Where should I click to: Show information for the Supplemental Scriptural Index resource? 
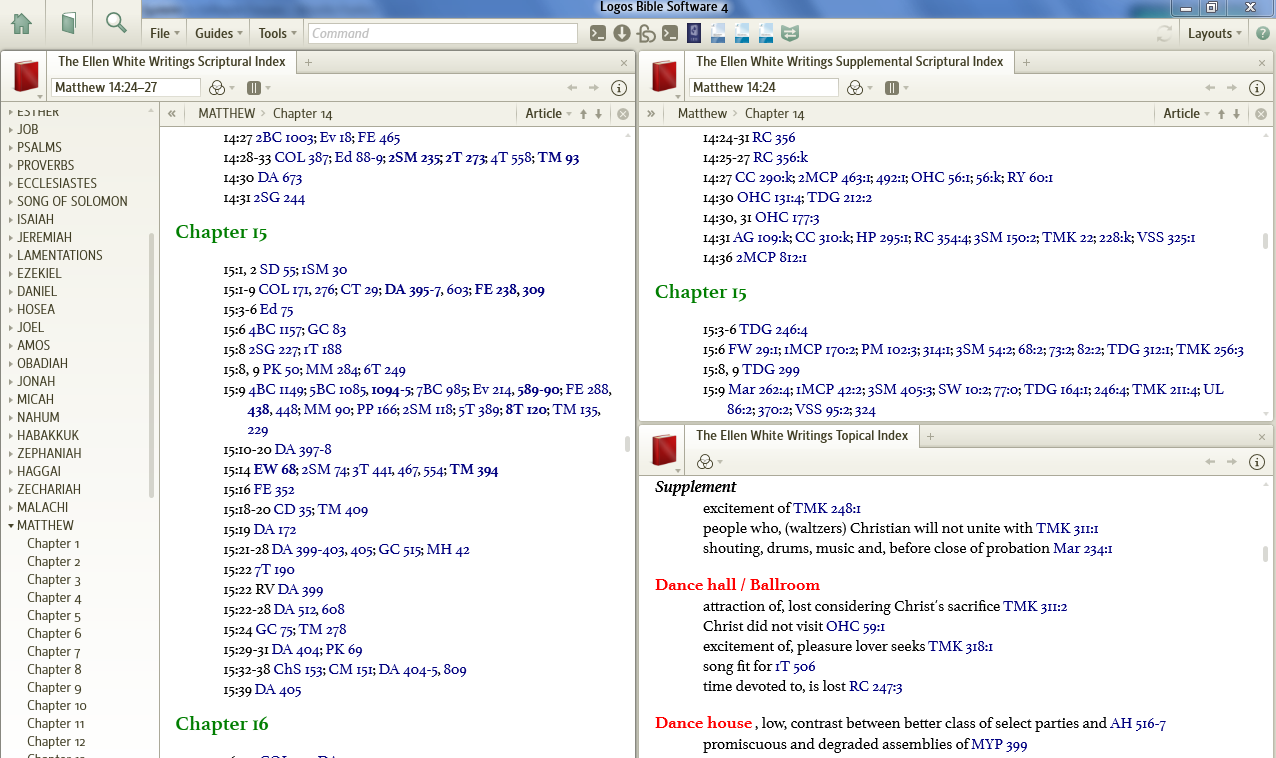1257,88
